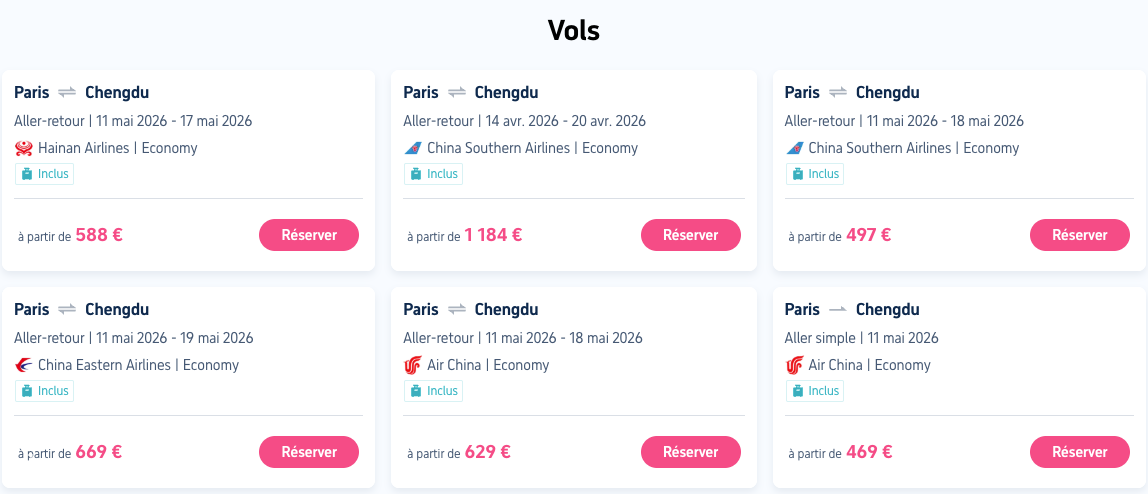Open the Paris Chengdu 14 avr. flight title

click(470, 93)
